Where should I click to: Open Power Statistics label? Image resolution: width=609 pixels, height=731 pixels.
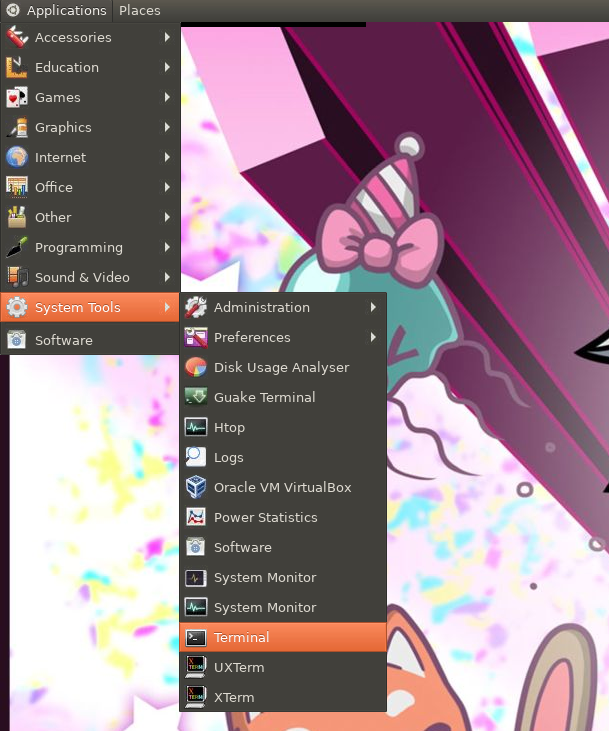click(x=265, y=517)
